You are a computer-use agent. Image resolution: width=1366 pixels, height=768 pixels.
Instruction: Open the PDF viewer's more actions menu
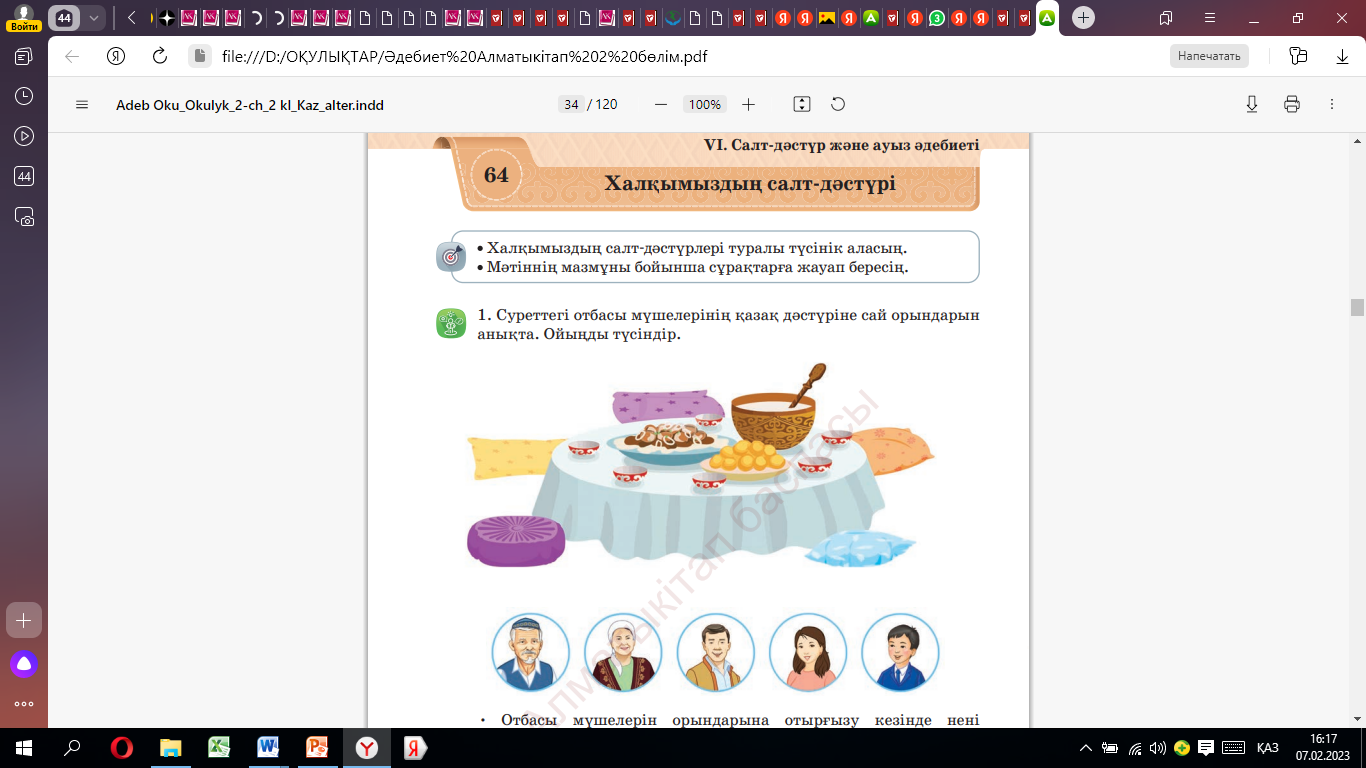(x=1331, y=105)
